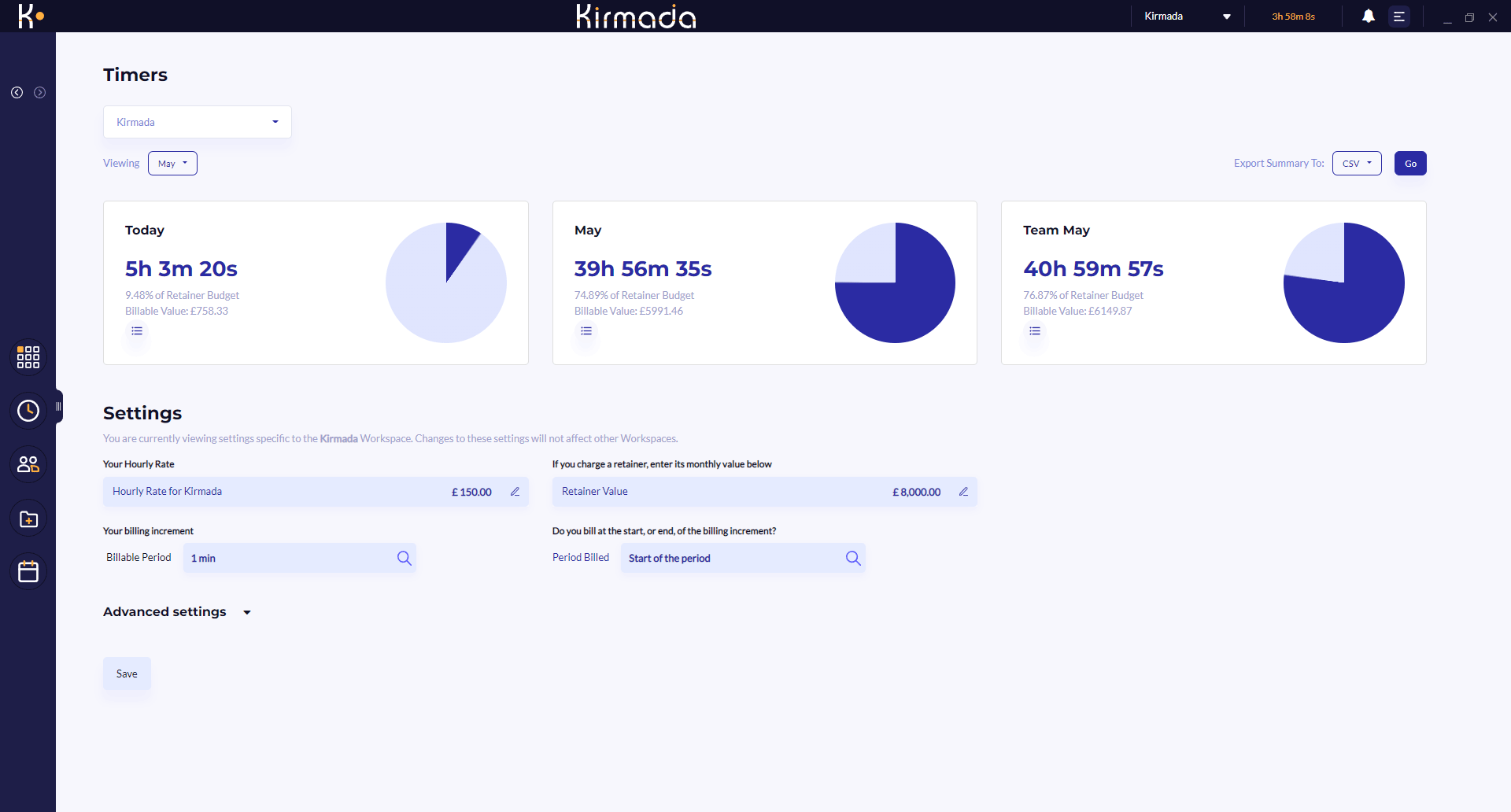Click the May pie chart
Image resolution: width=1511 pixels, height=812 pixels.
[x=895, y=282]
